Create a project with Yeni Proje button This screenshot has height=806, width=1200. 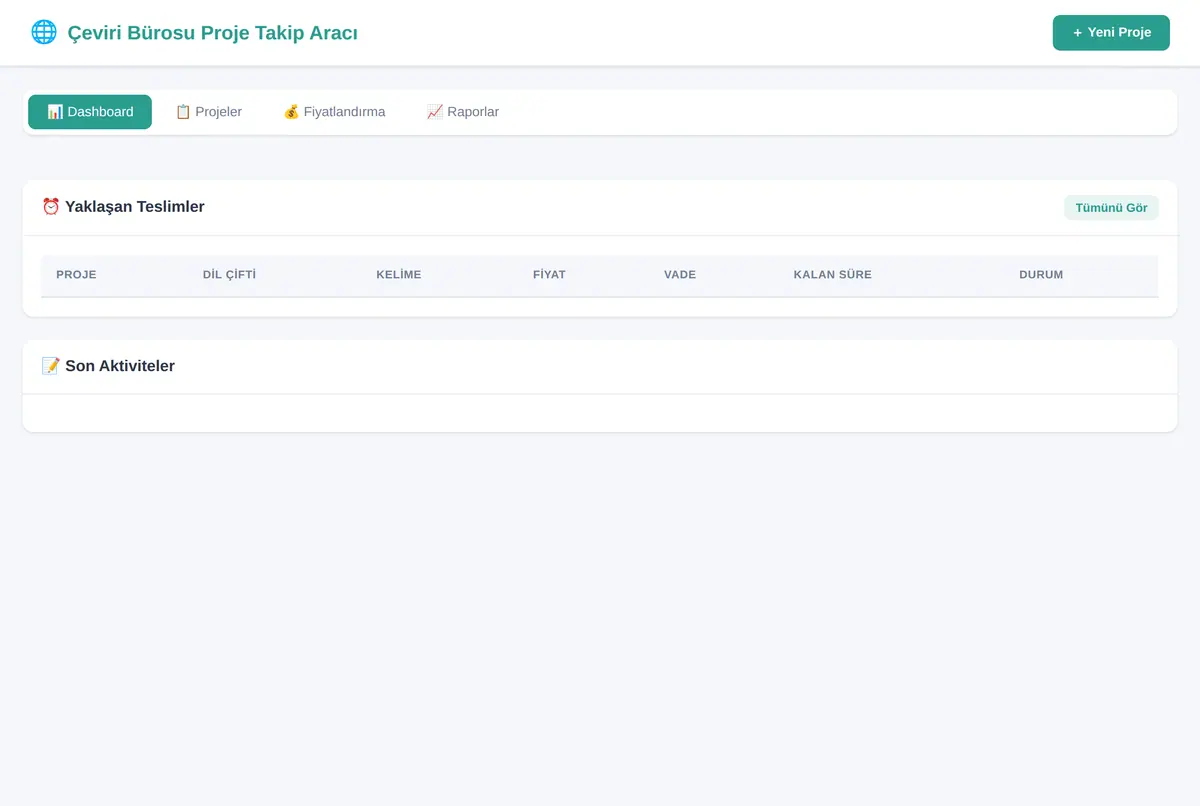1111,33
